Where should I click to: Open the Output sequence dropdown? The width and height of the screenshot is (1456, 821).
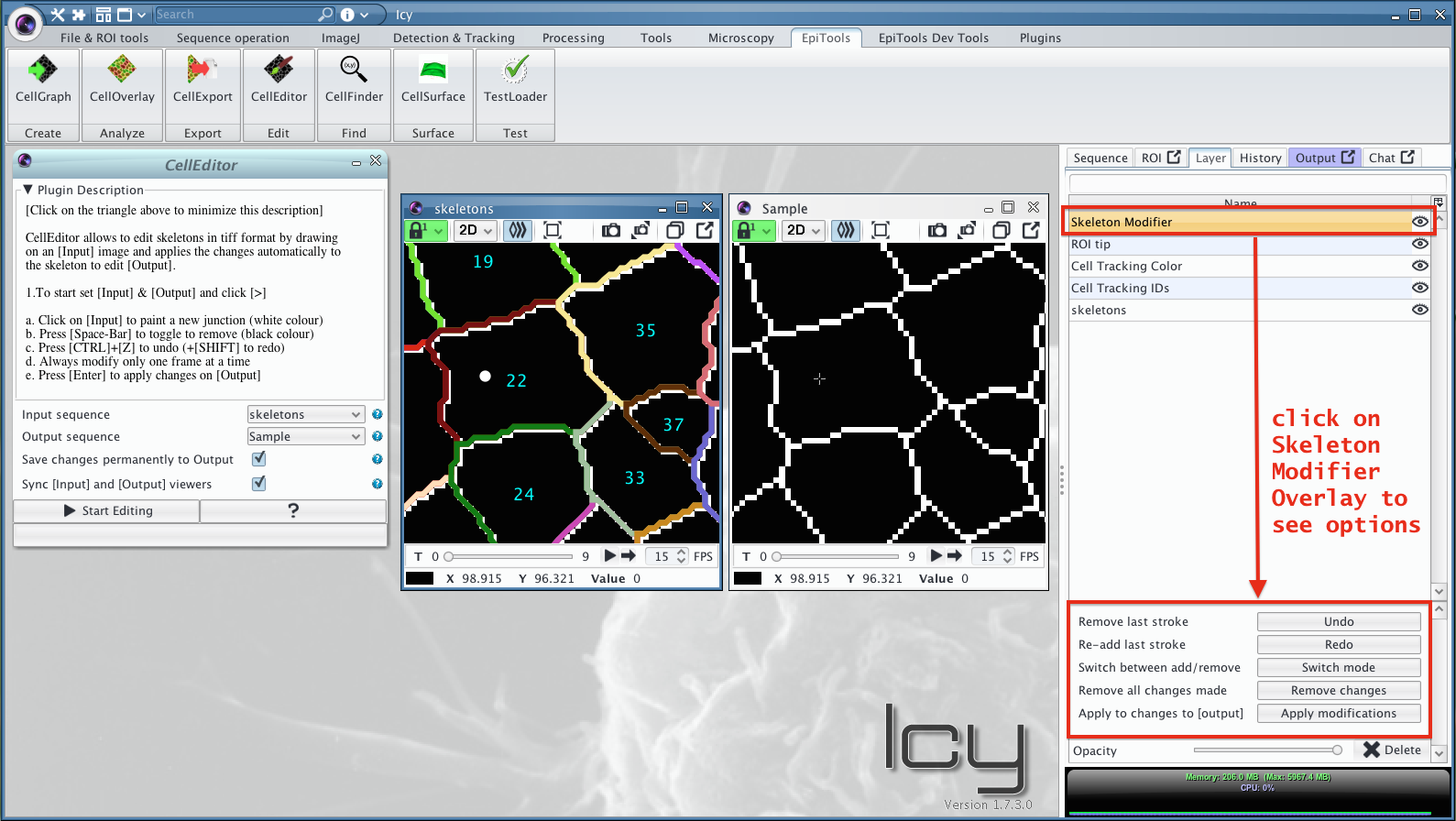[x=306, y=437]
